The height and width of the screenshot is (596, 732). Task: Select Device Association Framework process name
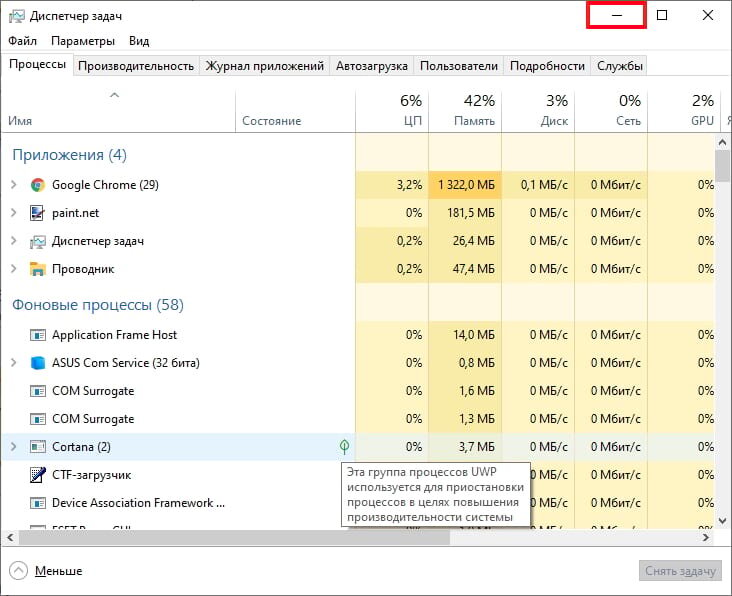pos(138,503)
